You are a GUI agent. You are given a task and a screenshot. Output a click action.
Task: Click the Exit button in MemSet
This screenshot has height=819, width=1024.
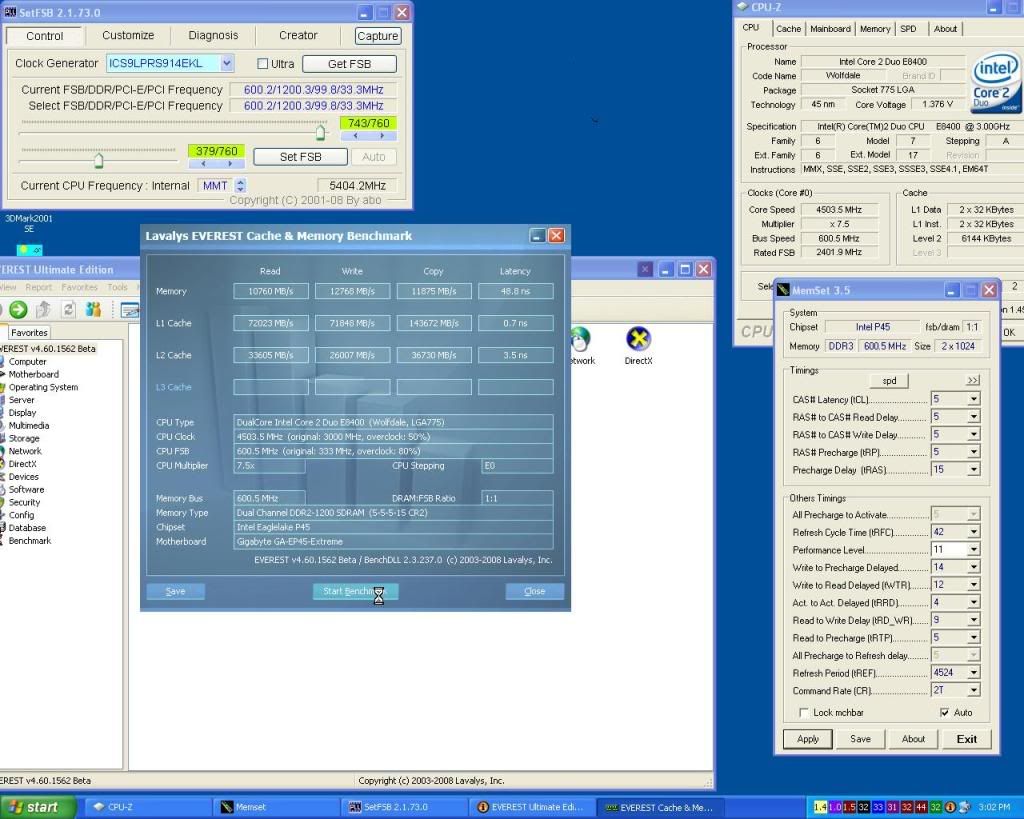(x=967, y=739)
